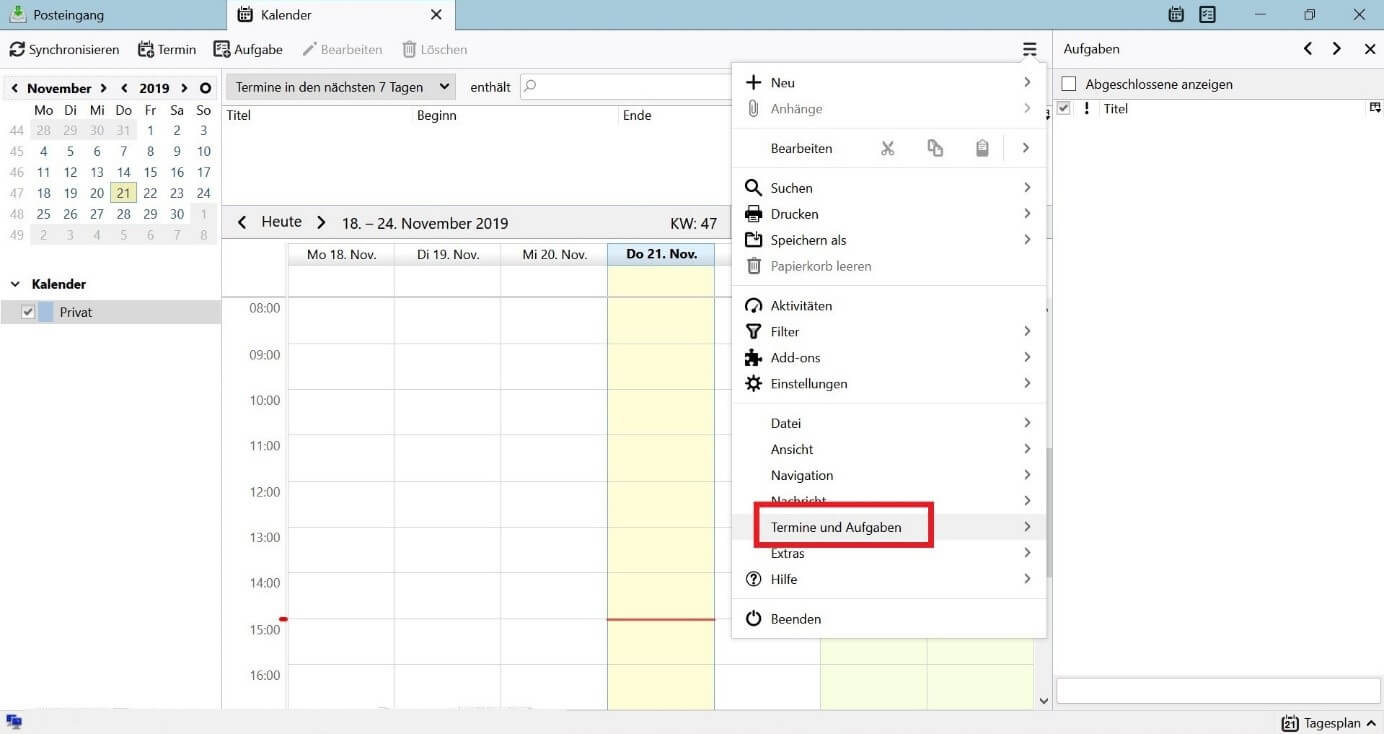The width and height of the screenshot is (1384, 734).
Task: Toggle the Tagesplan button in status bar
Action: pos(1329,723)
